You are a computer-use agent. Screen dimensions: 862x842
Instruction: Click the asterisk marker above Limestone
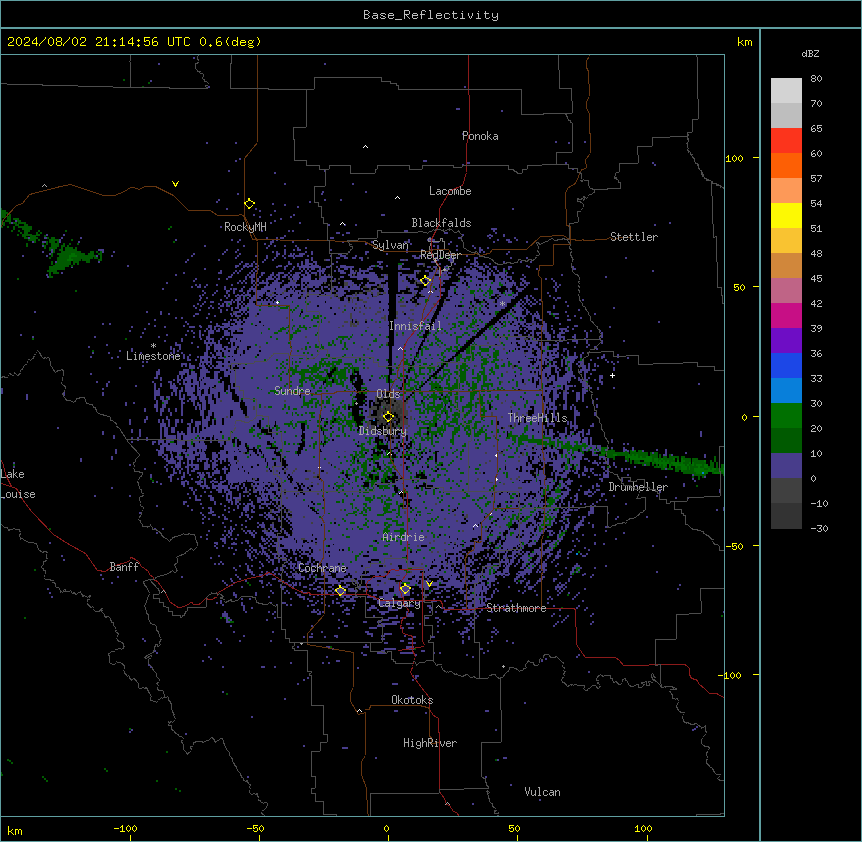tap(153, 346)
